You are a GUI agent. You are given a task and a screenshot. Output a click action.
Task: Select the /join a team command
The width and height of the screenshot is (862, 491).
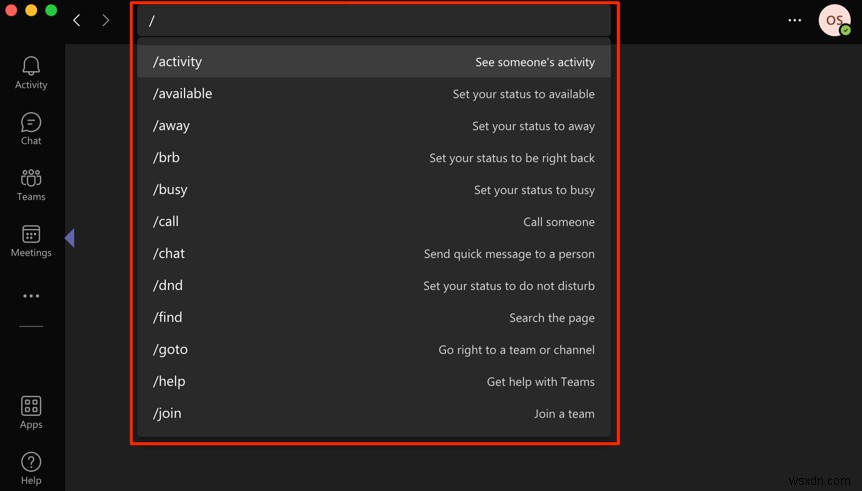(x=374, y=414)
